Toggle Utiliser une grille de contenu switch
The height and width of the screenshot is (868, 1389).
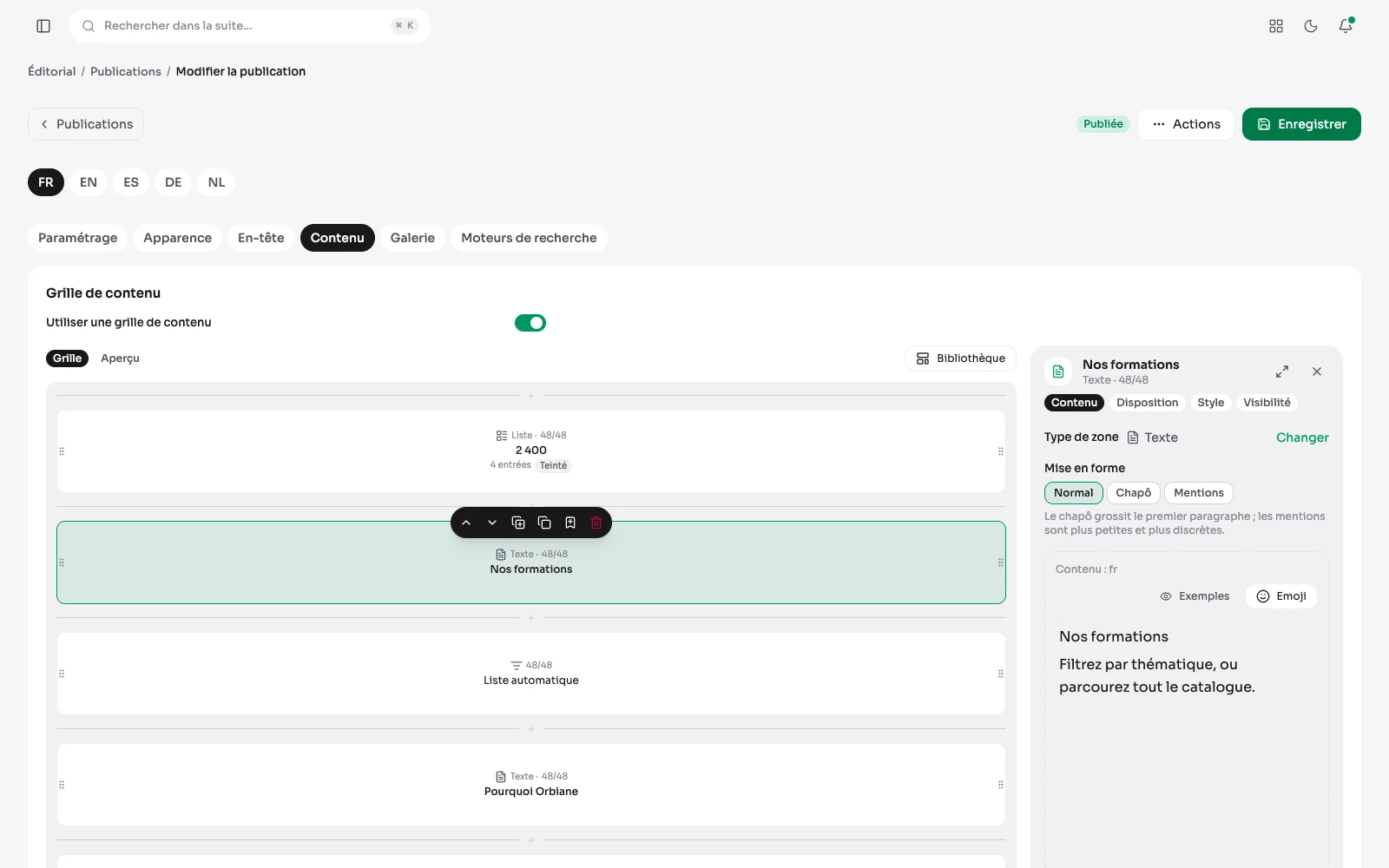point(530,323)
